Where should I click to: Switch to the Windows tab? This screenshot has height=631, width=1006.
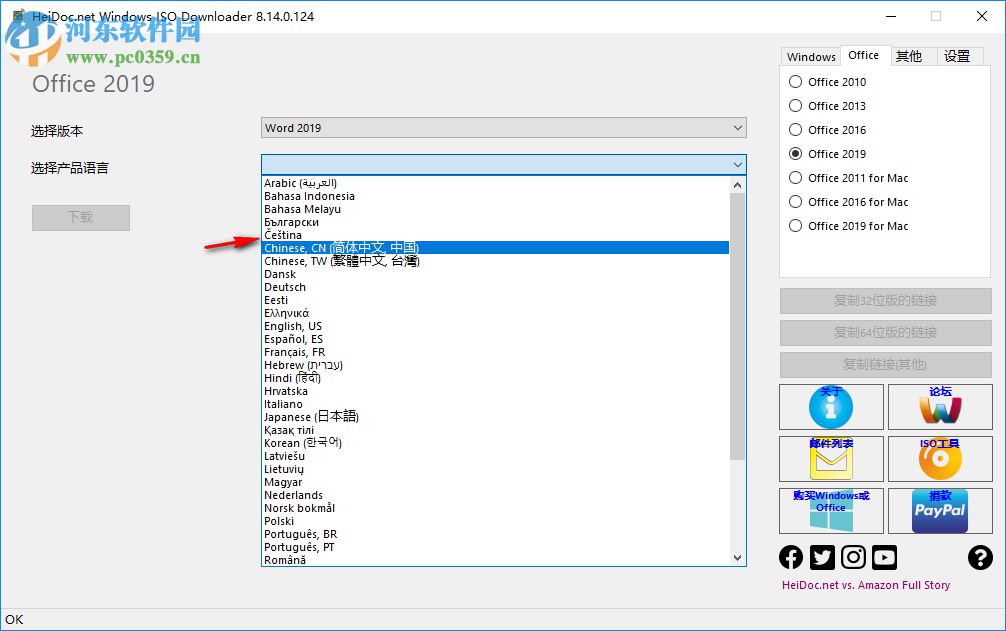coord(810,56)
